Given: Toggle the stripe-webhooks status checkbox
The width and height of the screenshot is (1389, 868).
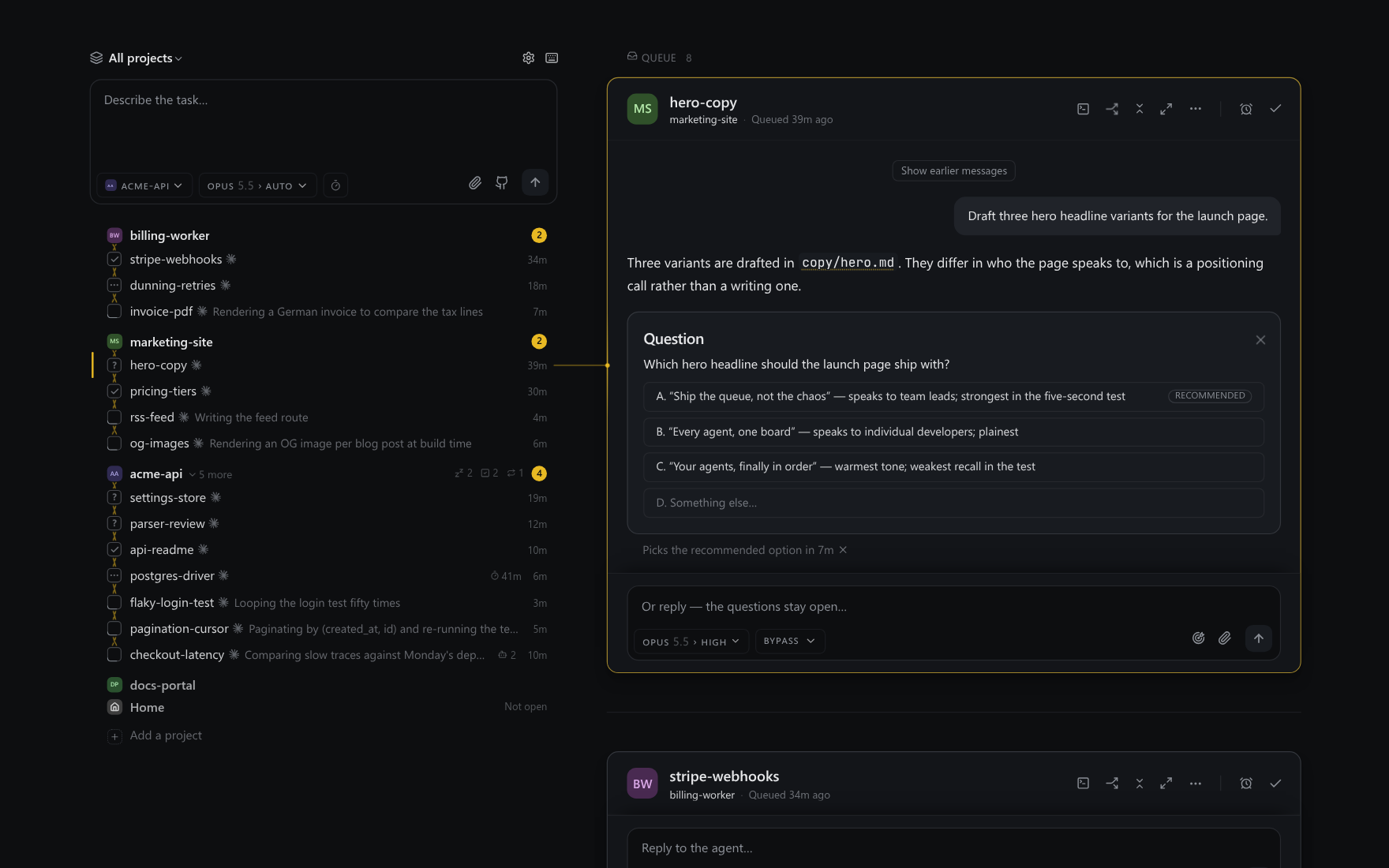Looking at the screenshot, I should click(114, 260).
